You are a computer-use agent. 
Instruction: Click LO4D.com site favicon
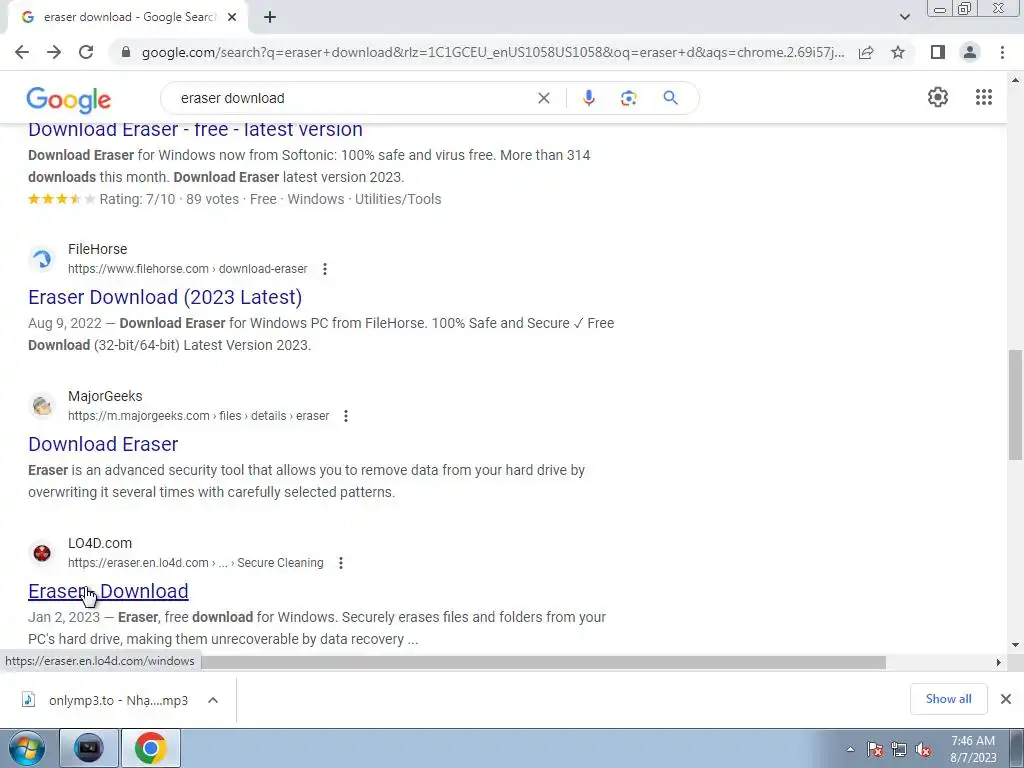42,552
